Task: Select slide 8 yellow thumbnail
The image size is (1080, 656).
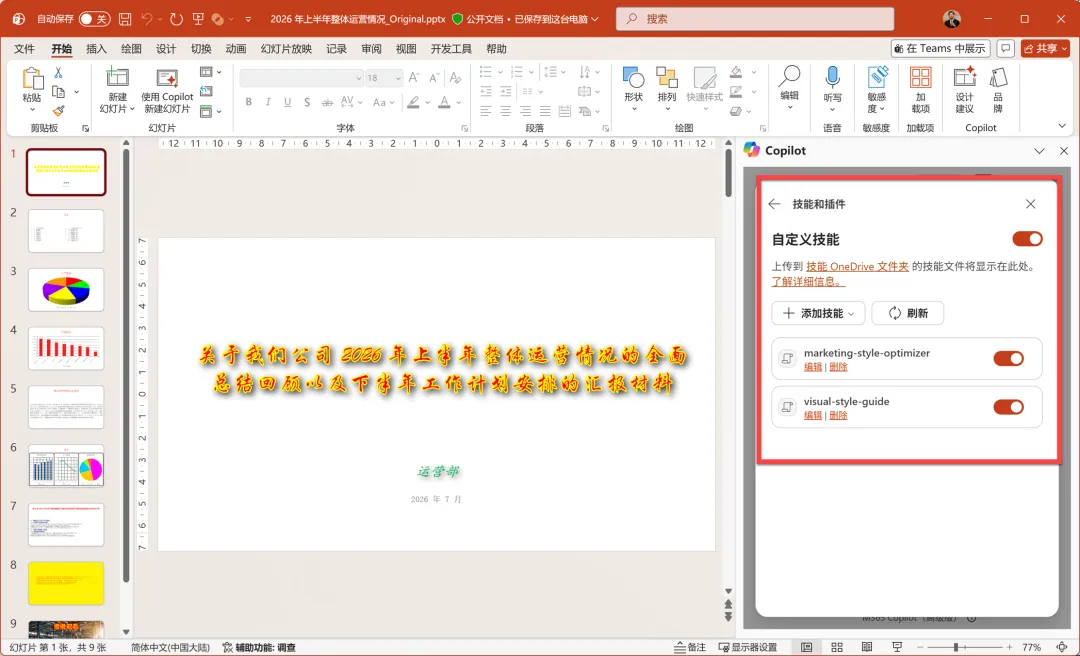Action: [x=66, y=583]
